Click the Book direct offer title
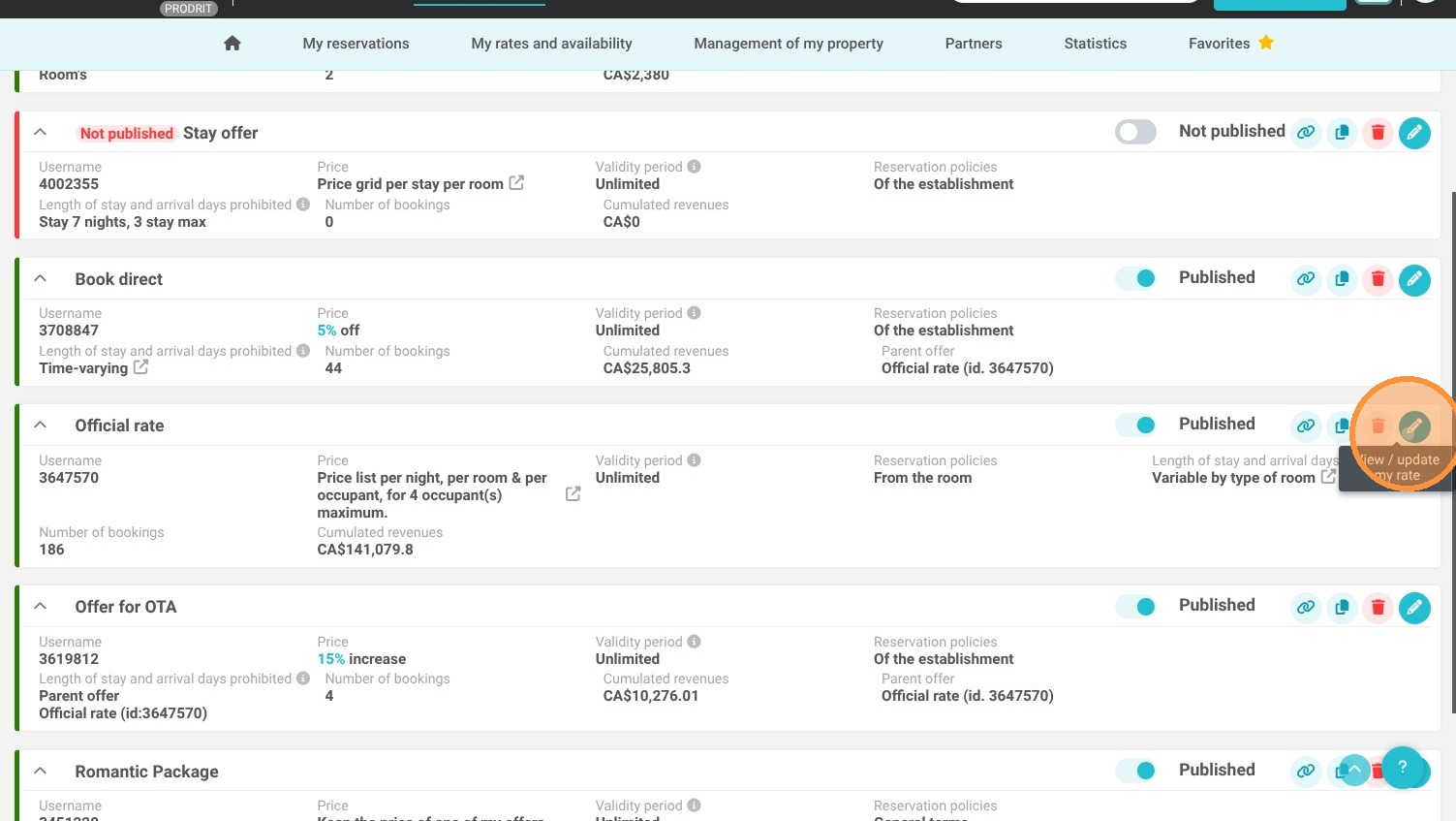The height and width of the screenshot is (821, 1456). 119,279
